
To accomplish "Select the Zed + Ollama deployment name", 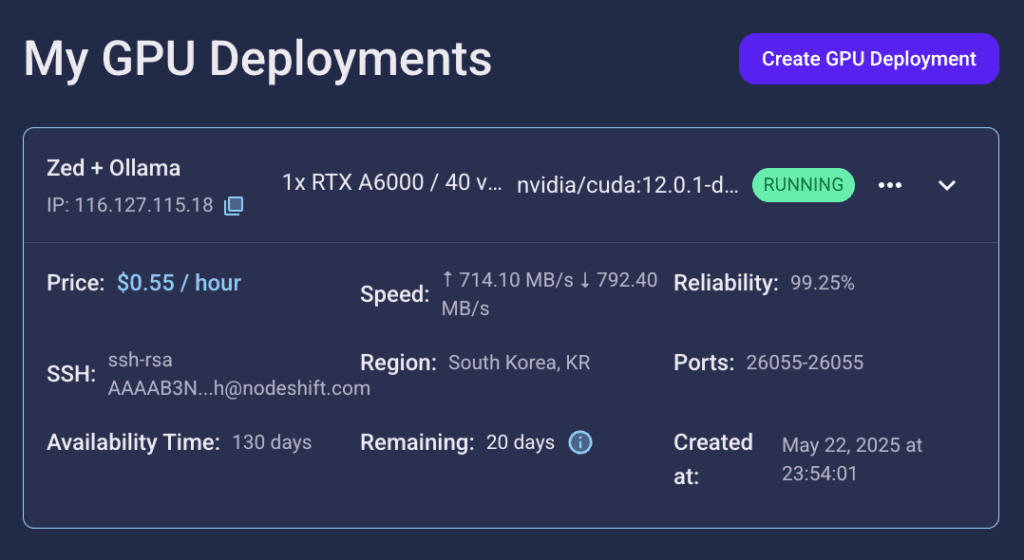I will coord(113,168).
